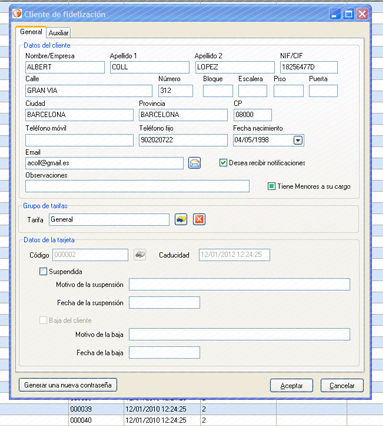
Task: Click the Ciudad field containing BARCELONA
Action: [x=79, y=115]
